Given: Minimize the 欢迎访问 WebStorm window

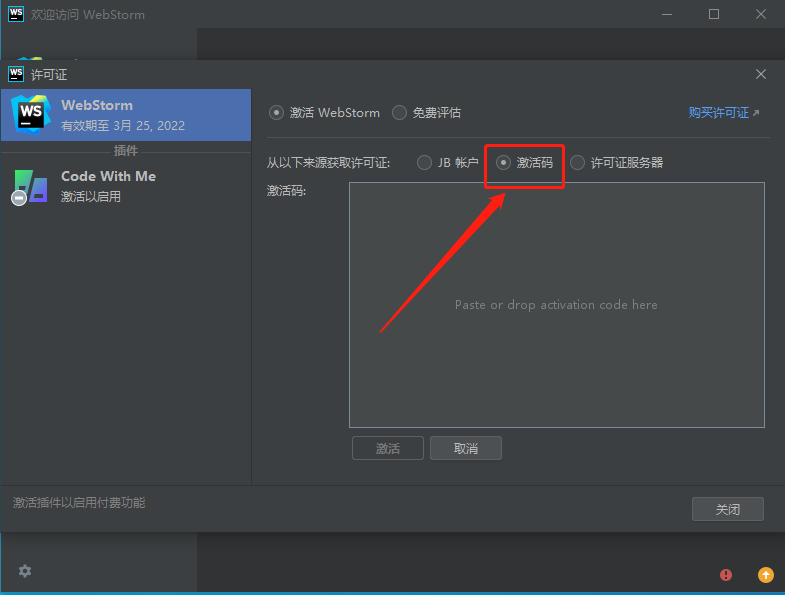Looking at the screenshot, I should click(667, 14).
